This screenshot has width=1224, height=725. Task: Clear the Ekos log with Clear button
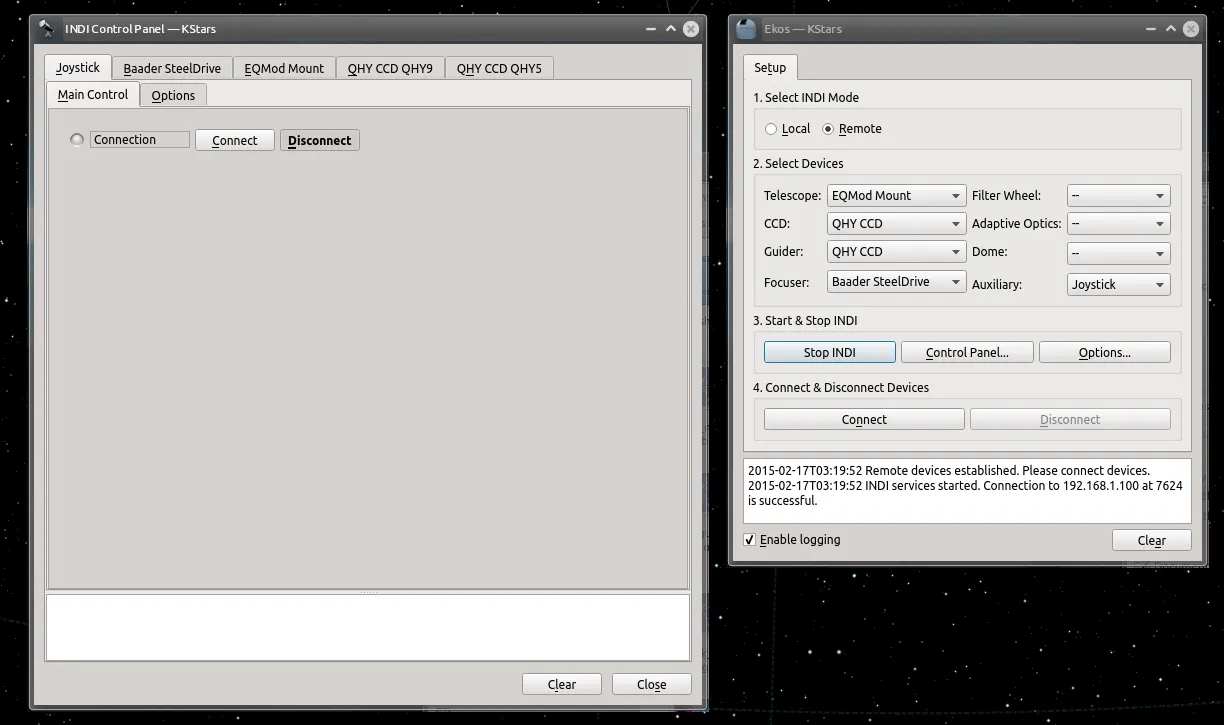click(1152, 540)
